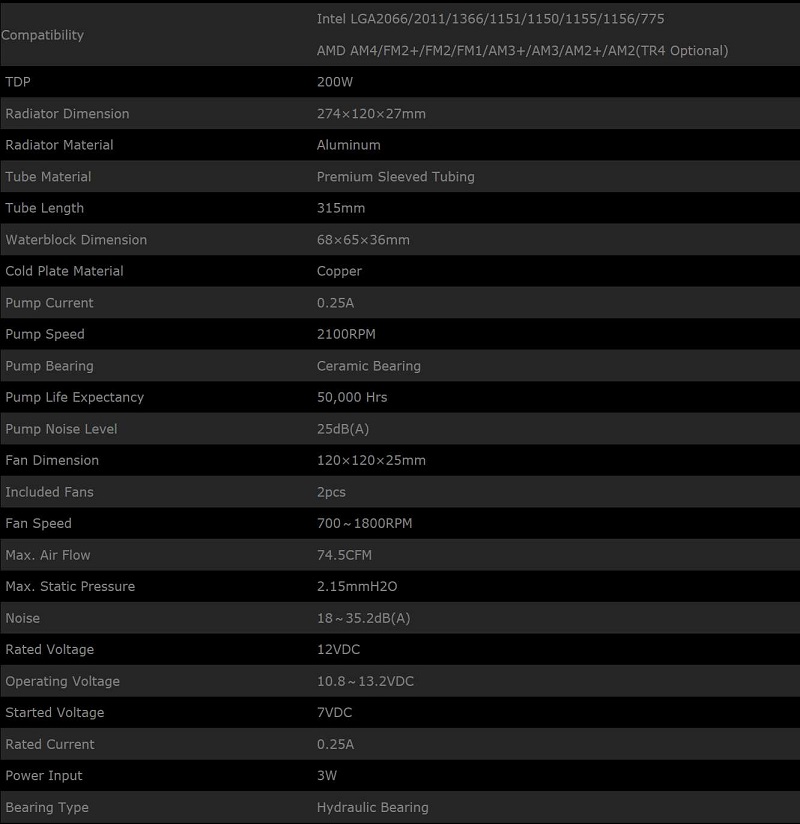The width and height of the screenshot is (800, 824).
Task: Click the Started Voltage 7VDC value
Action: [334, 712]
